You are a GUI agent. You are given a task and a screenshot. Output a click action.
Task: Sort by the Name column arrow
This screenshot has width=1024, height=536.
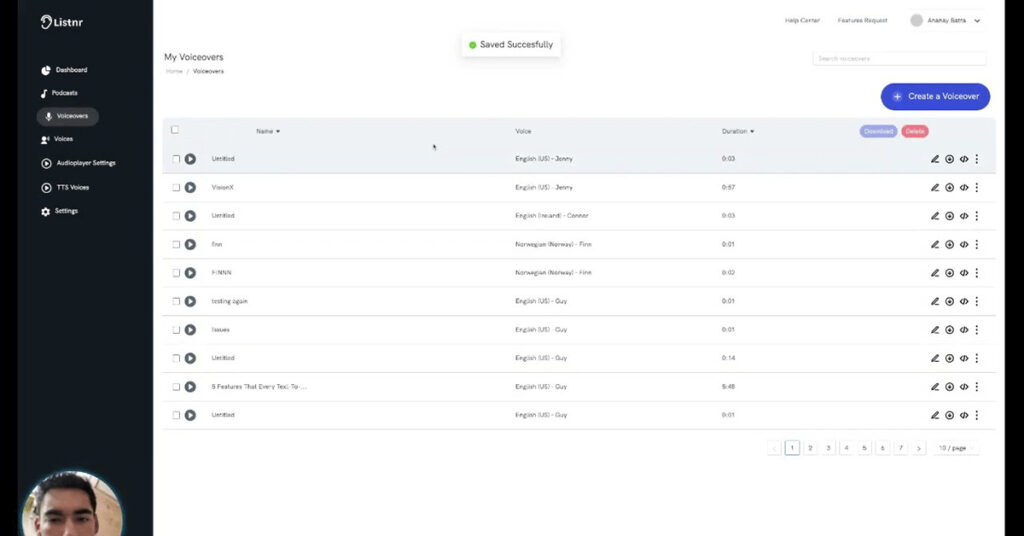pyautogui.click(x=278, y=132)
